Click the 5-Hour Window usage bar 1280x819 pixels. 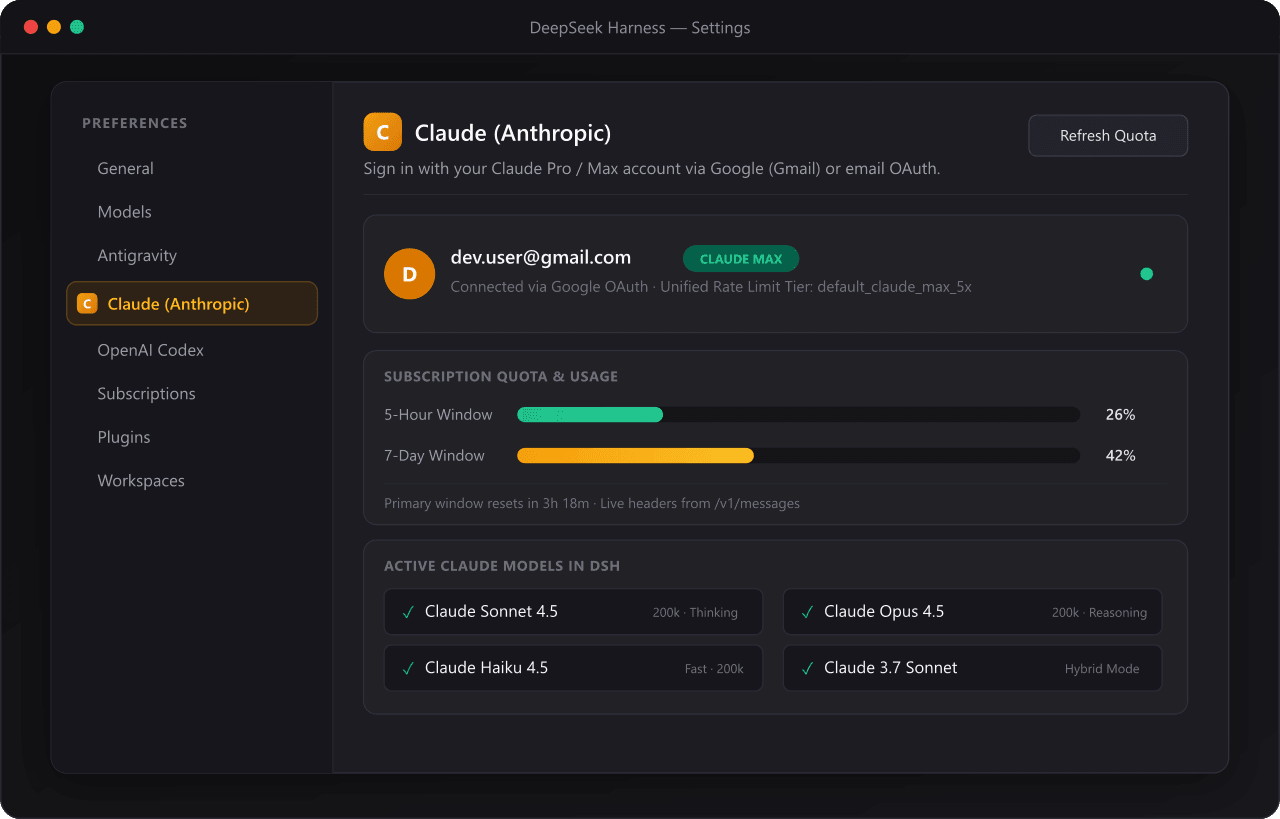[798, 415]
